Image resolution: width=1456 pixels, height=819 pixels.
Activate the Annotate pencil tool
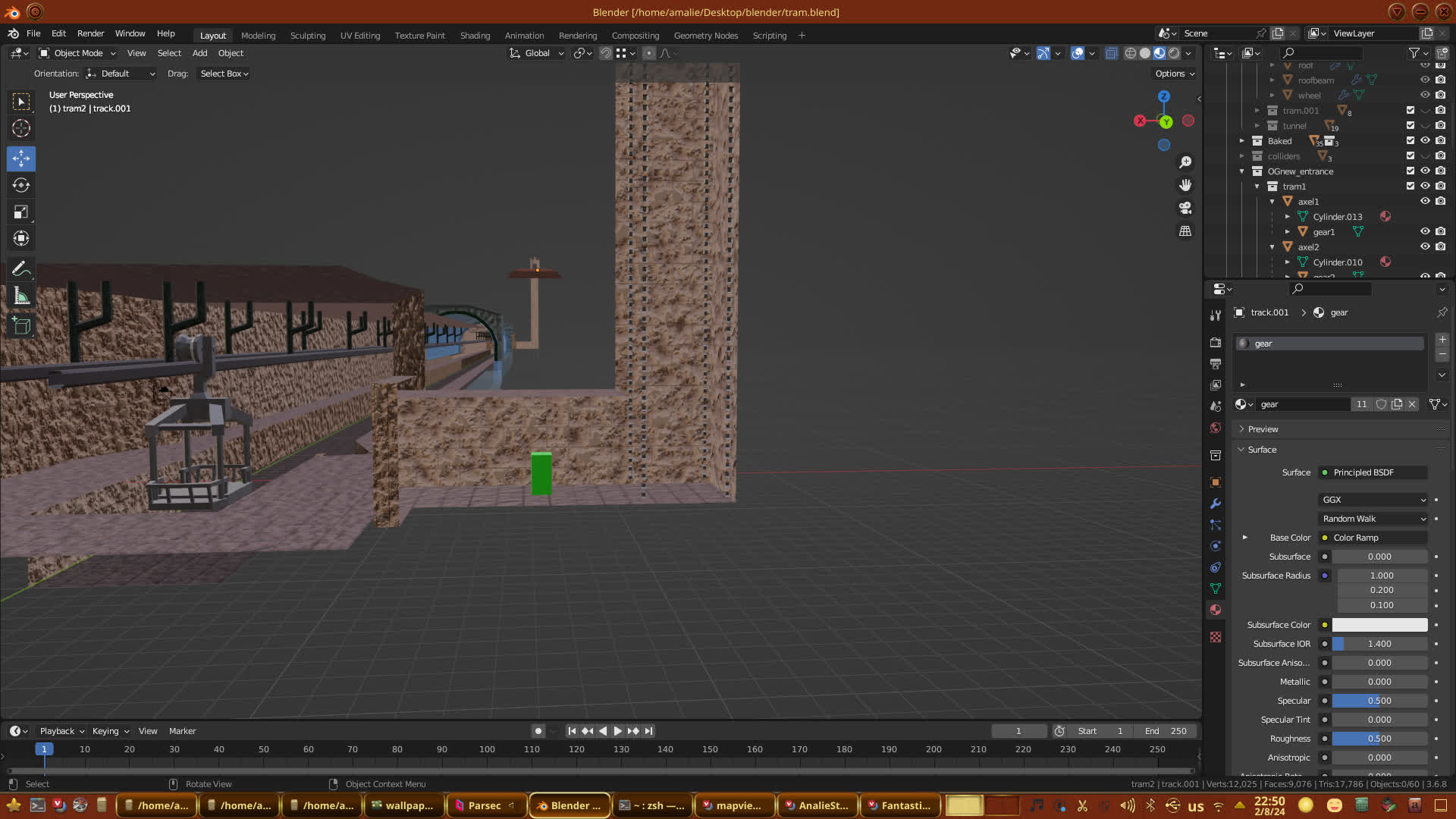(21, 269)
